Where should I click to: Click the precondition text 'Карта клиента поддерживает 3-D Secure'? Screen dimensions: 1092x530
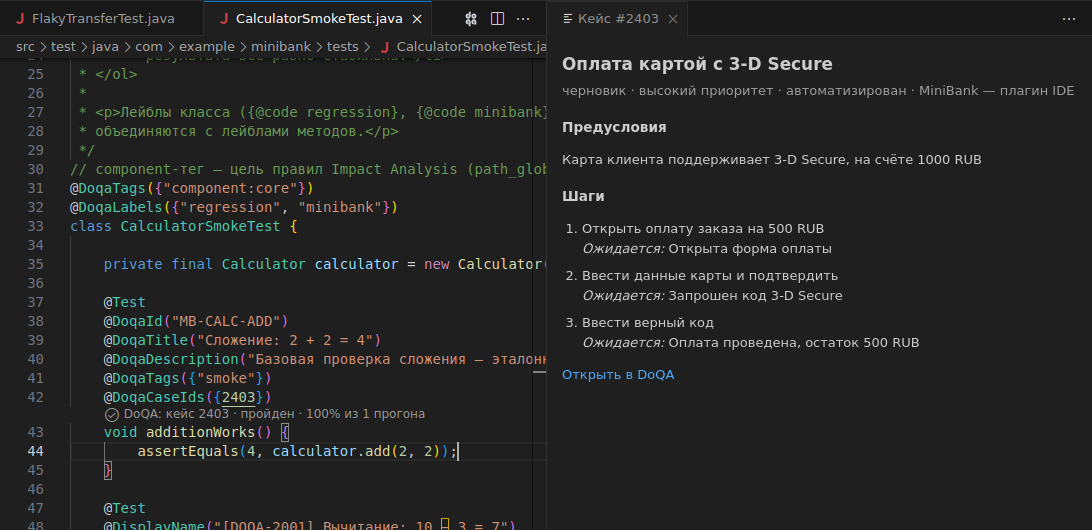772,159
